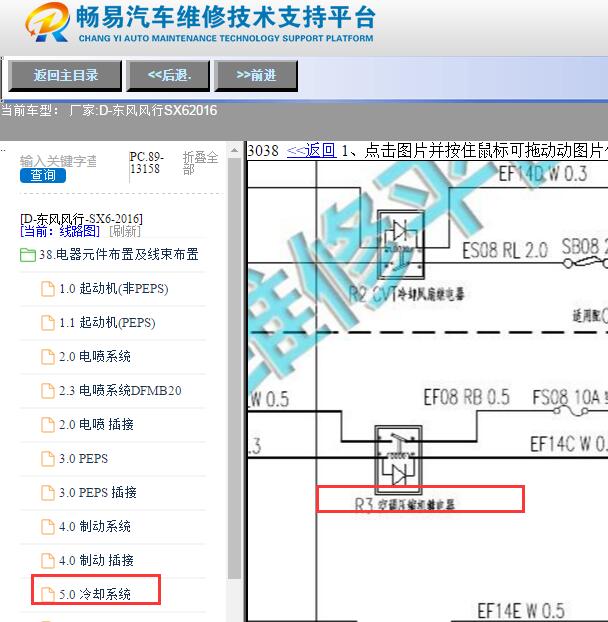Viewport: 608px width, 622px height.
Task: Open 1.0 起动机(非PEPS) document
Action: click(113, 289)
